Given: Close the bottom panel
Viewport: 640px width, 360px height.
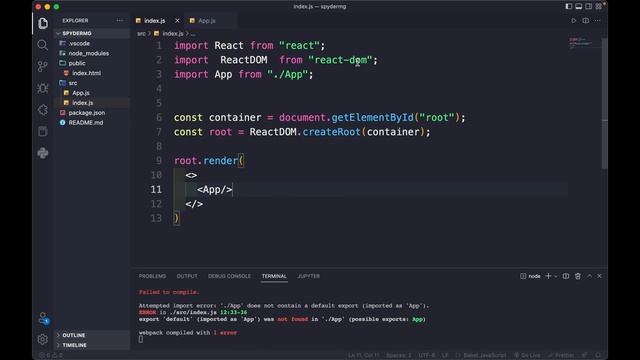Looking at the screenshot, I should click(x=599, y=276).
